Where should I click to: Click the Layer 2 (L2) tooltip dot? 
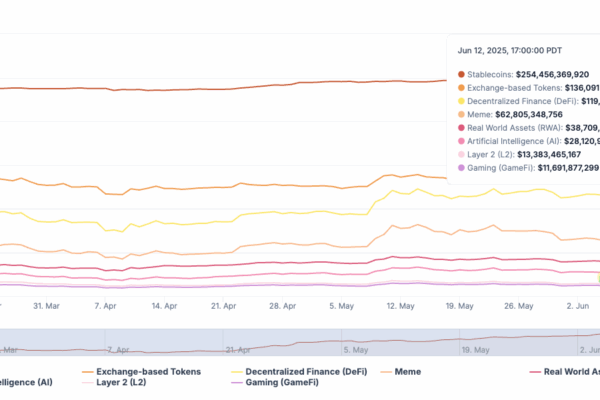click(x=461, y=155)
